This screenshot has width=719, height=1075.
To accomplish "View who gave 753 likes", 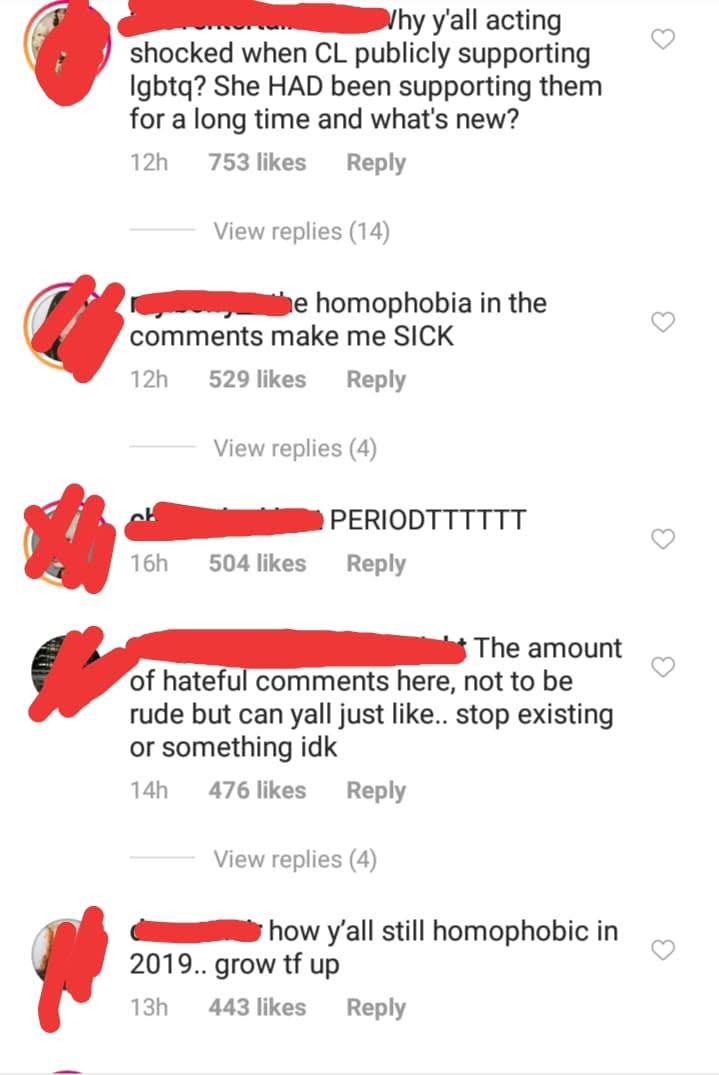I will (x=258, y=162).
